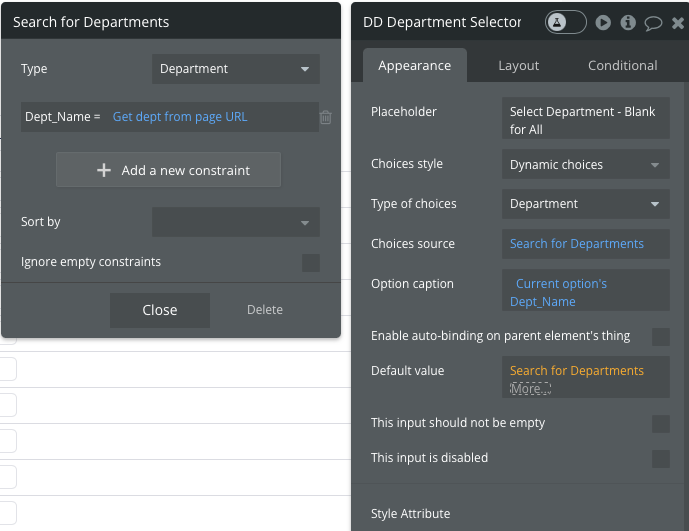This screenshot has width=689, height=531.
Task: Close the DD Department Selector panel
Action: 678,22
